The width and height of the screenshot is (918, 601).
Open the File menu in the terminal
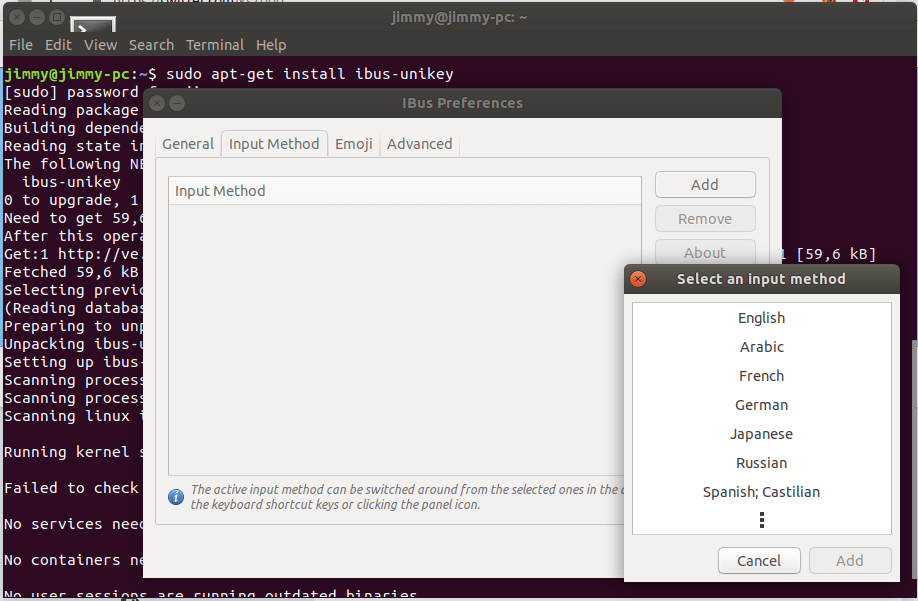[x=21, y=45]
